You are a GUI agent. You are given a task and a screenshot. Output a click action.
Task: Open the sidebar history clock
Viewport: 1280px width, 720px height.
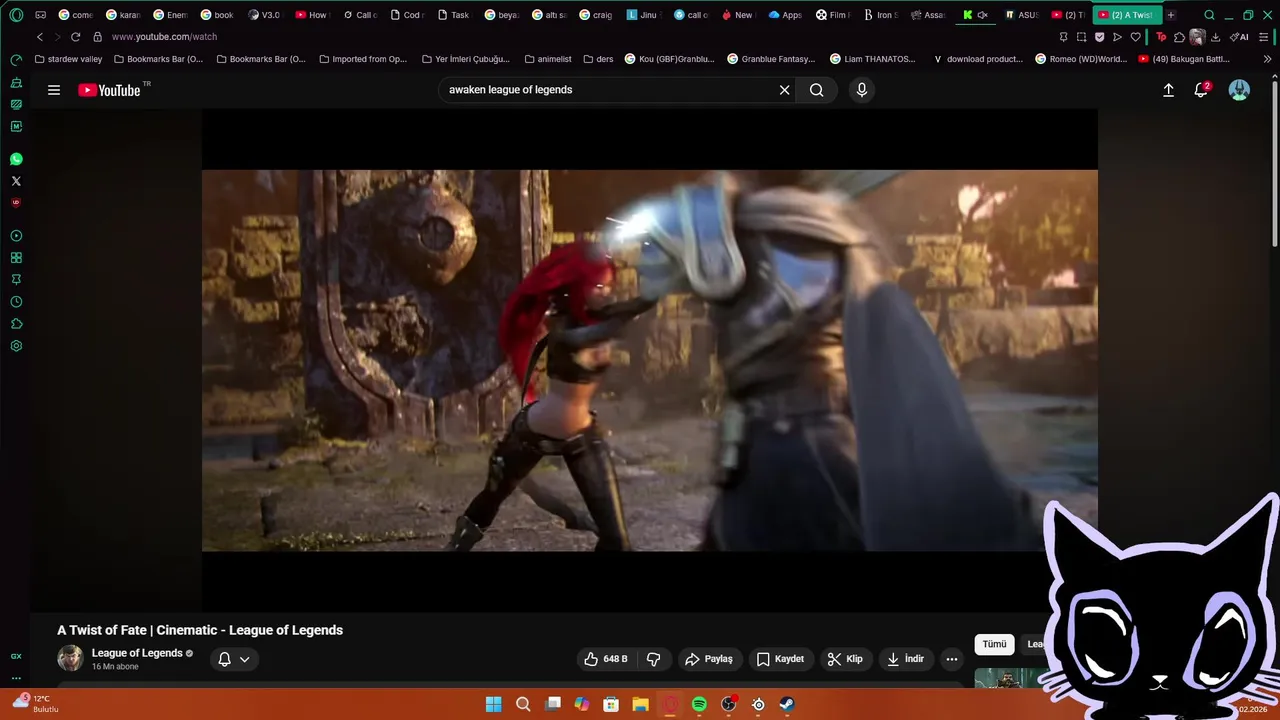click(16, 302)
